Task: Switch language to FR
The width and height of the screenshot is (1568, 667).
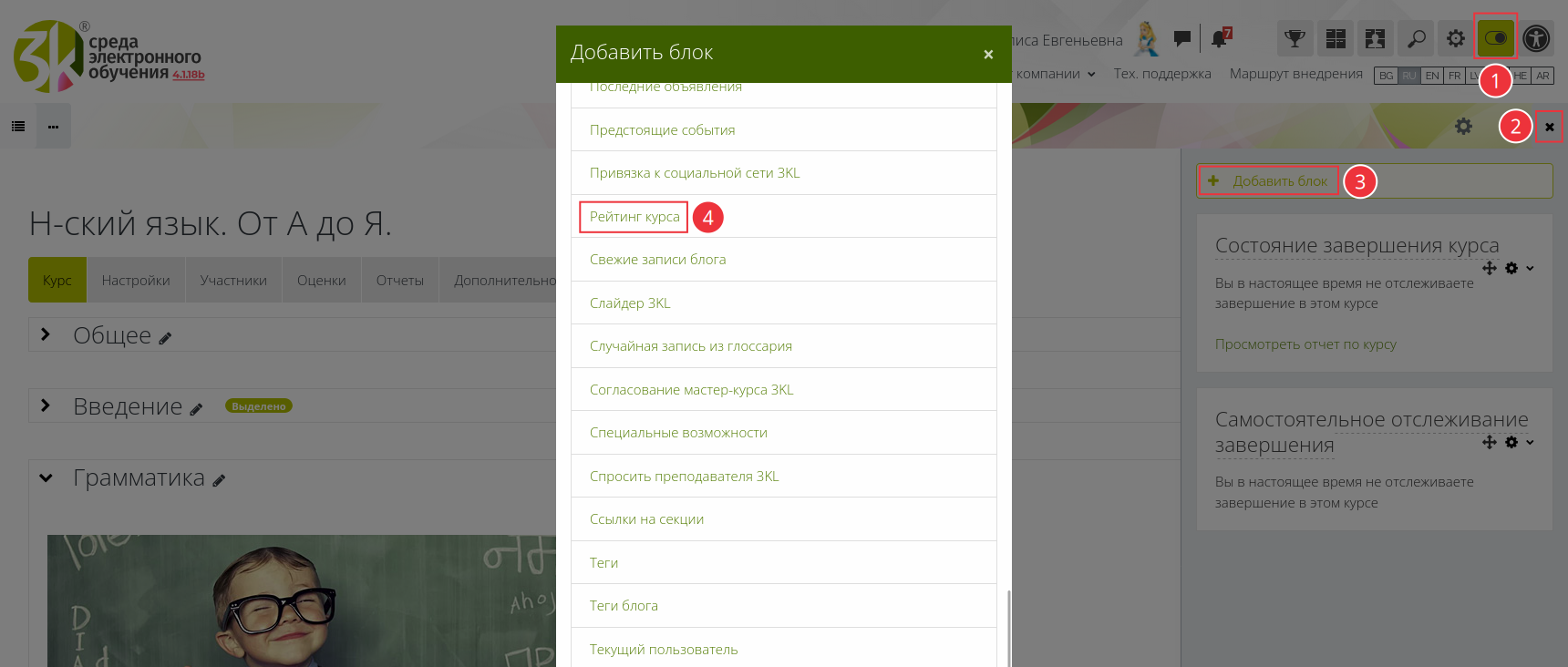Action: pyautogui.click(x=1454, y=76)
